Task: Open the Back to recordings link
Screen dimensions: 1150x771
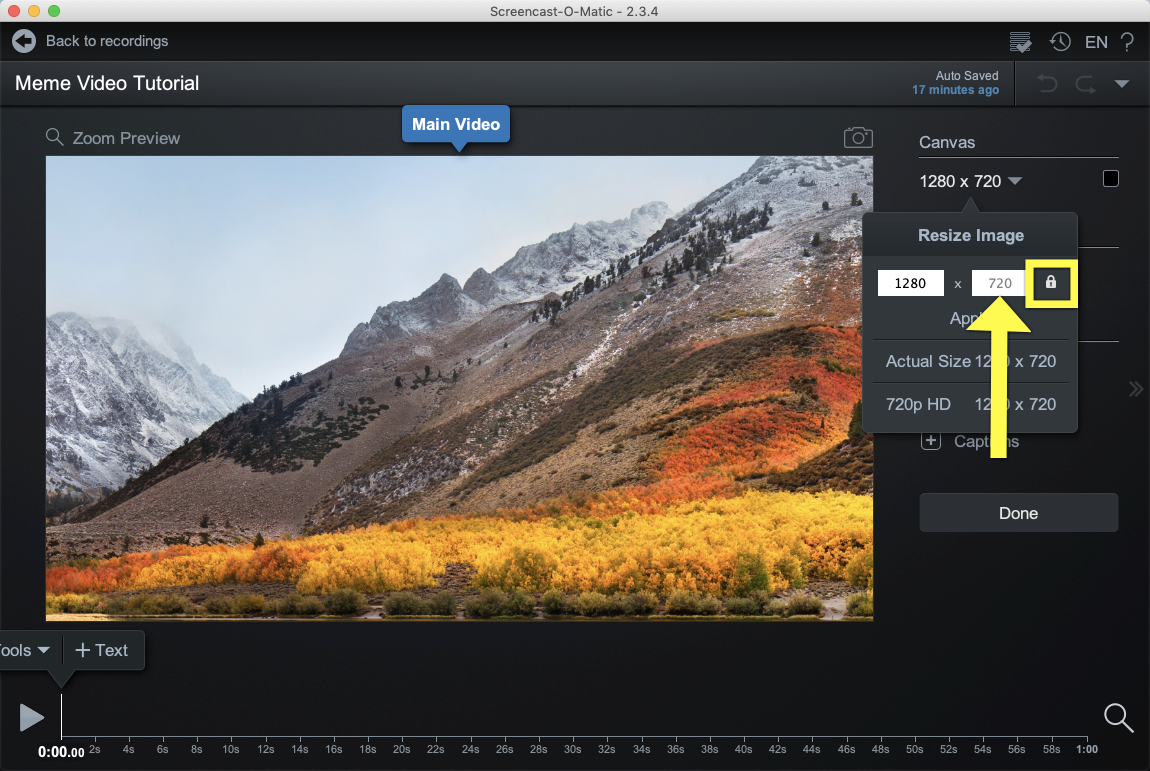Action: [x=107, y=41]
